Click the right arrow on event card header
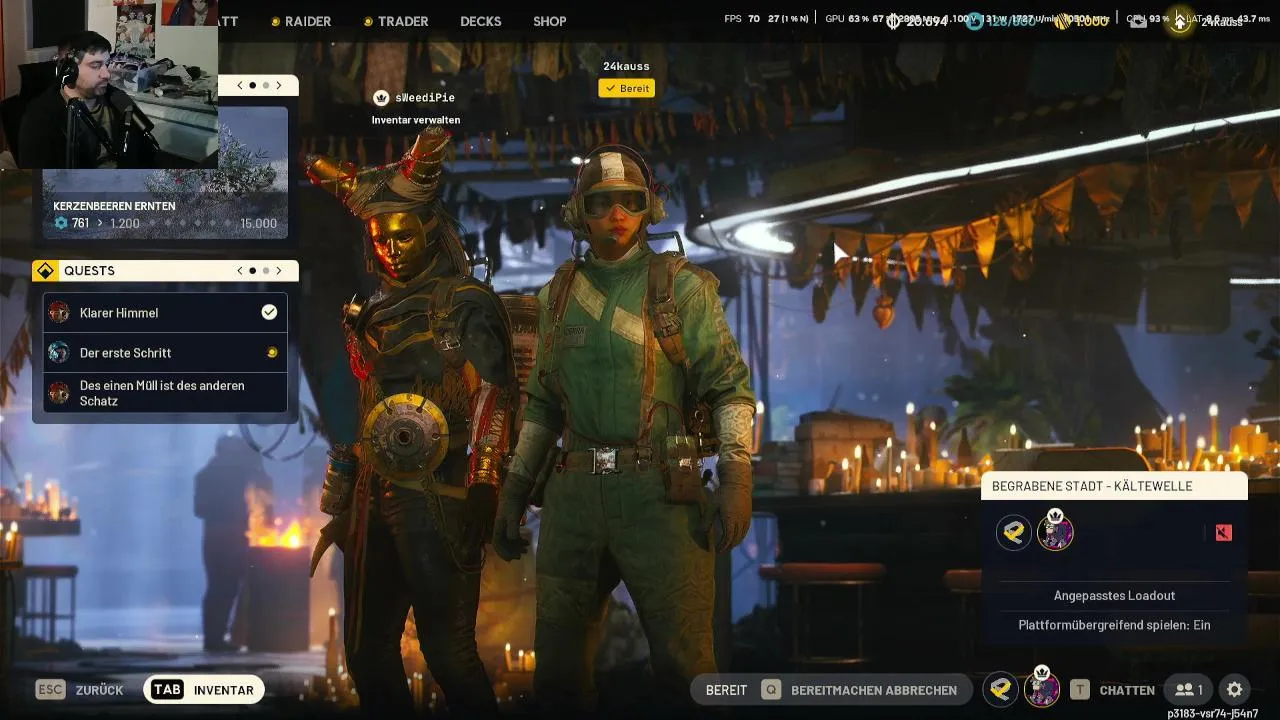1280x720 pixels. [x=279, y=85]
